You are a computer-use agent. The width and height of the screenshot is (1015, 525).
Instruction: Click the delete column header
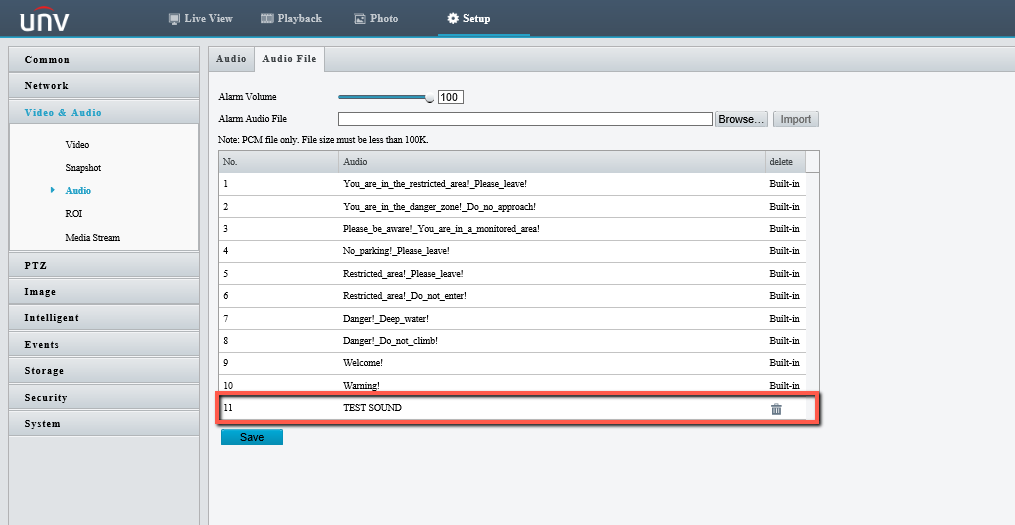point(785,162)
